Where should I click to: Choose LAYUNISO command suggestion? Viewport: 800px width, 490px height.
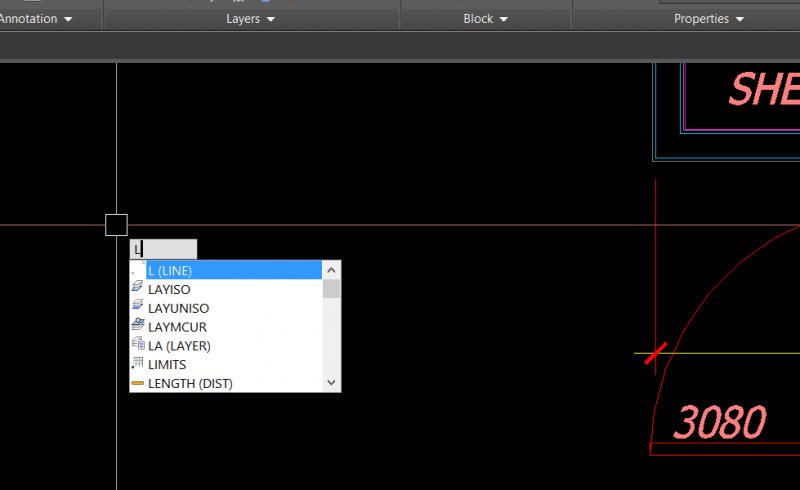pos(226,308)
